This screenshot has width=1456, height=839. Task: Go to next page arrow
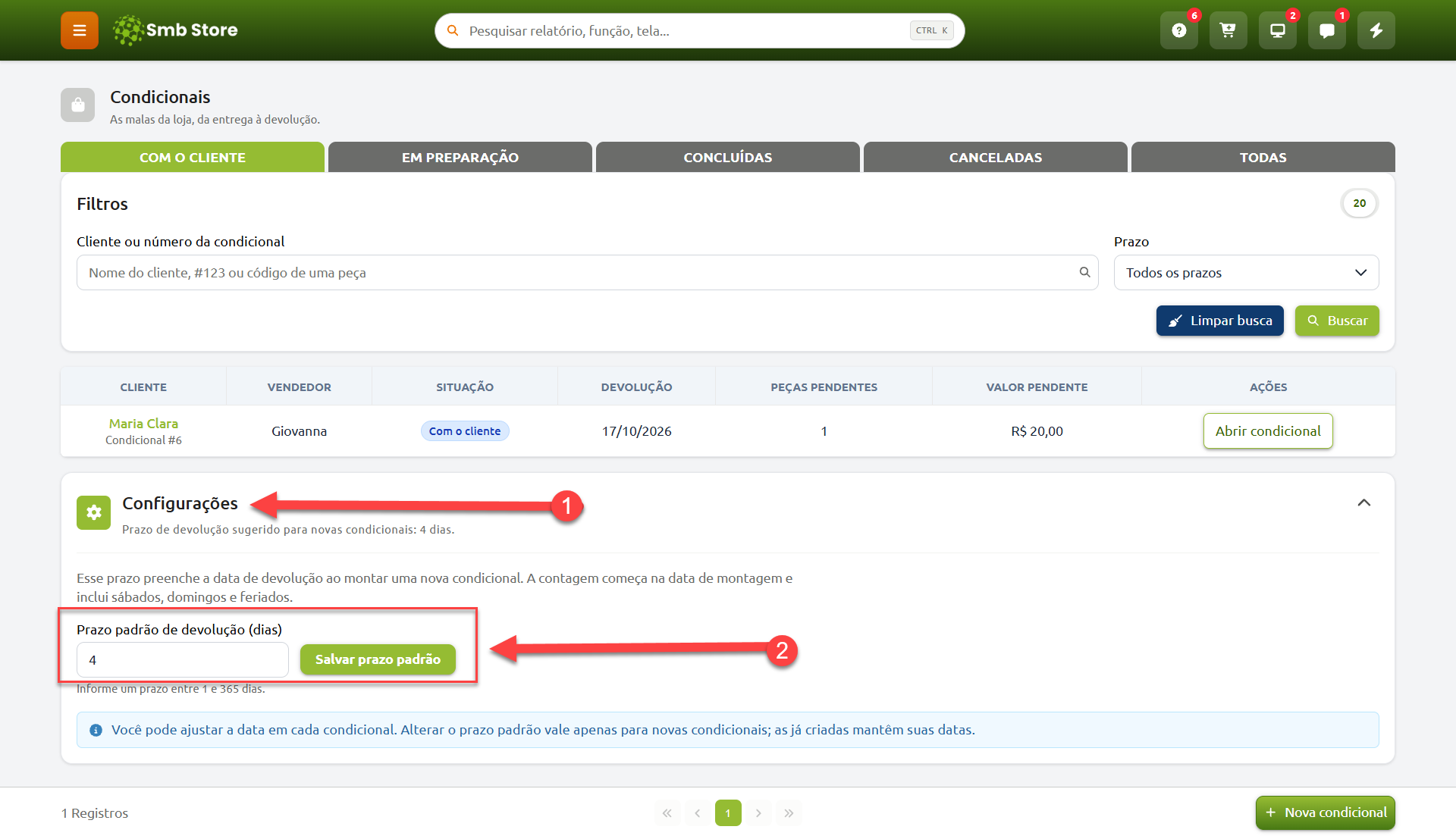pyautogui.click(x=758, y=813)
